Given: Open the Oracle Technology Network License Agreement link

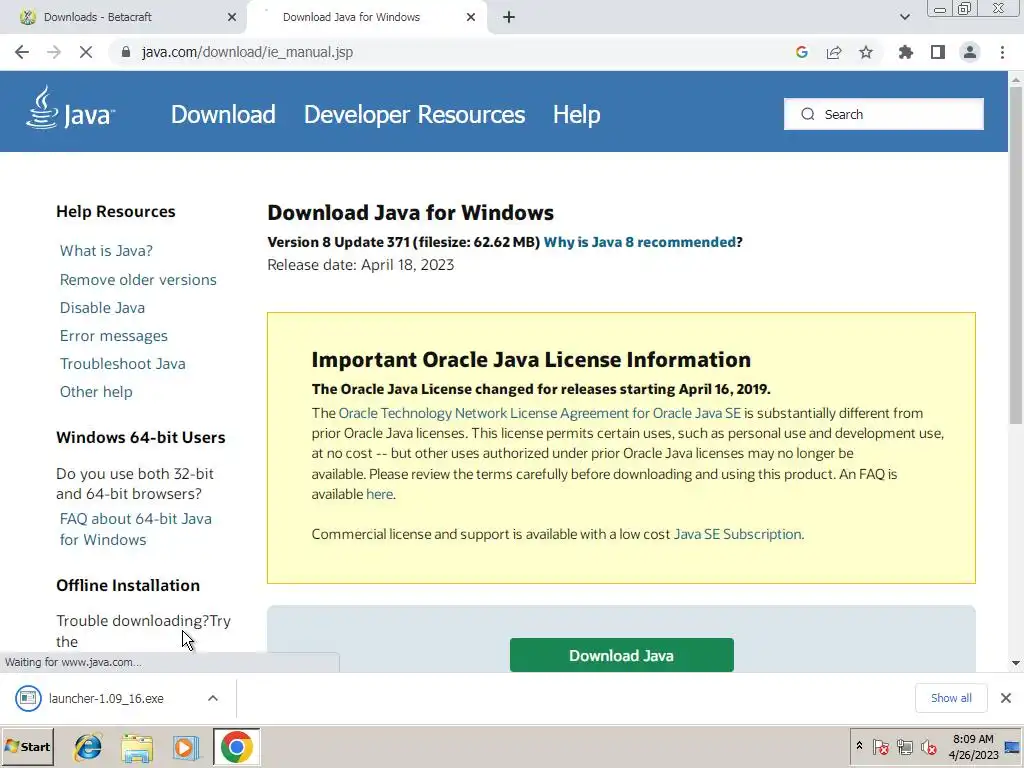Looking at the screenshot, I should pyautogui.click(x=539, y=413).
